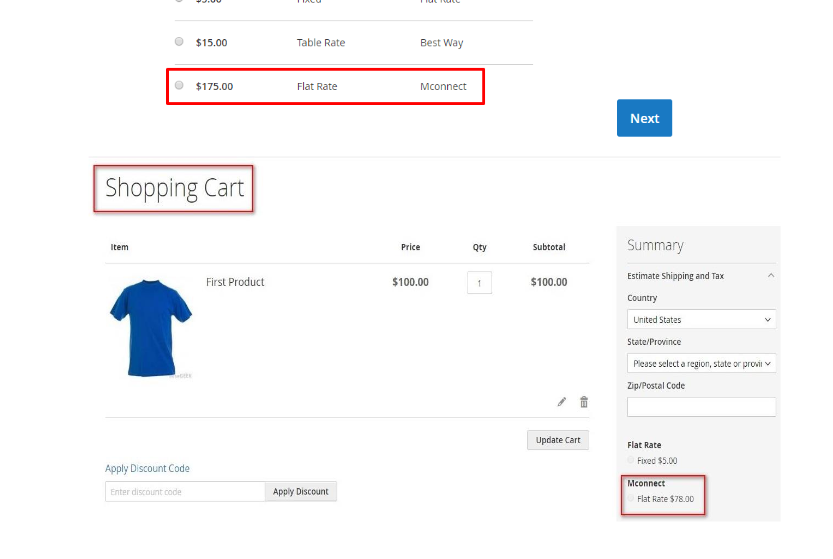Click the Subtotal column header
833x559 pixels.
click(549, 247)
